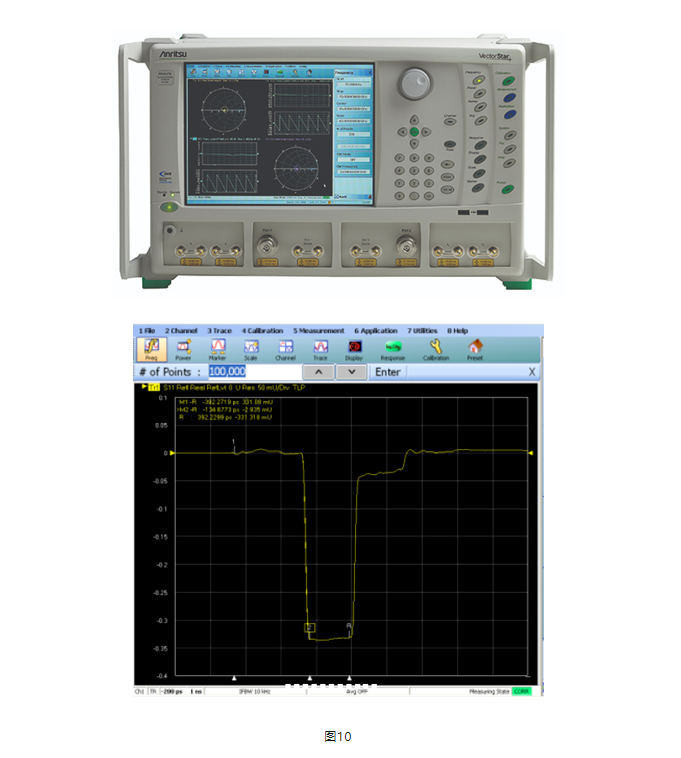681x758 pixels.
Task: Click the Display toolbar icon
Action: tap(354, 347)
